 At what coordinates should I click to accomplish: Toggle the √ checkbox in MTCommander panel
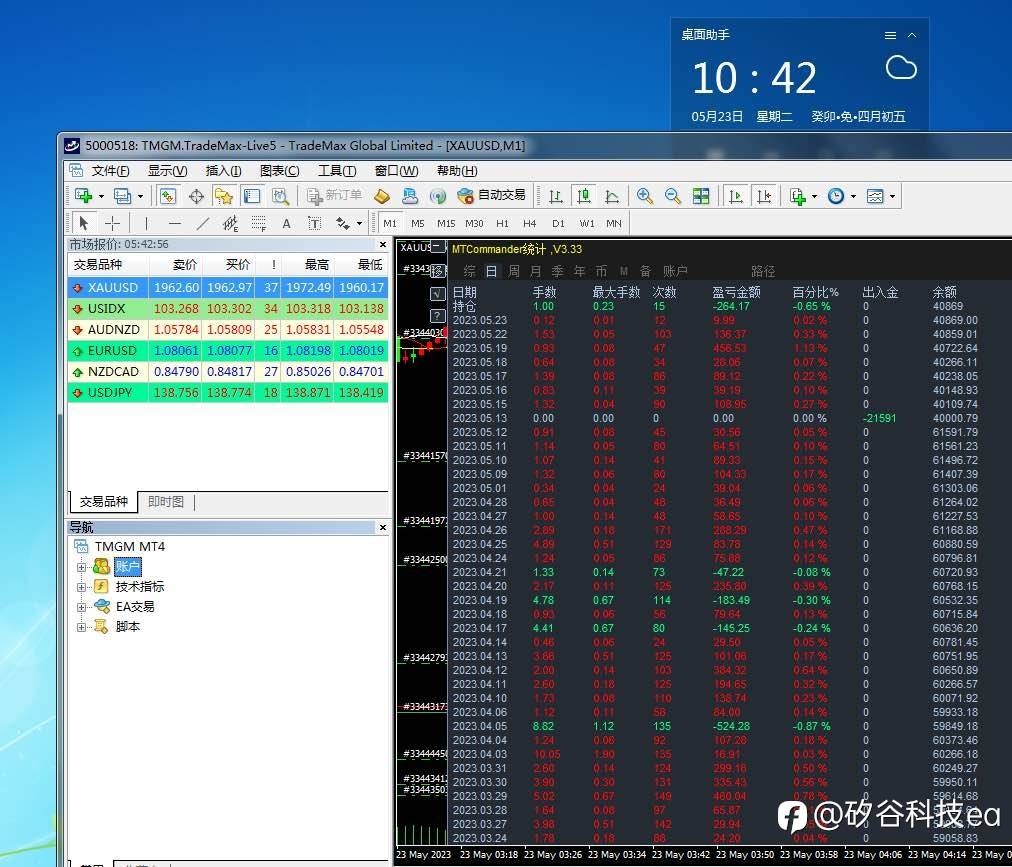coord(437,293)
